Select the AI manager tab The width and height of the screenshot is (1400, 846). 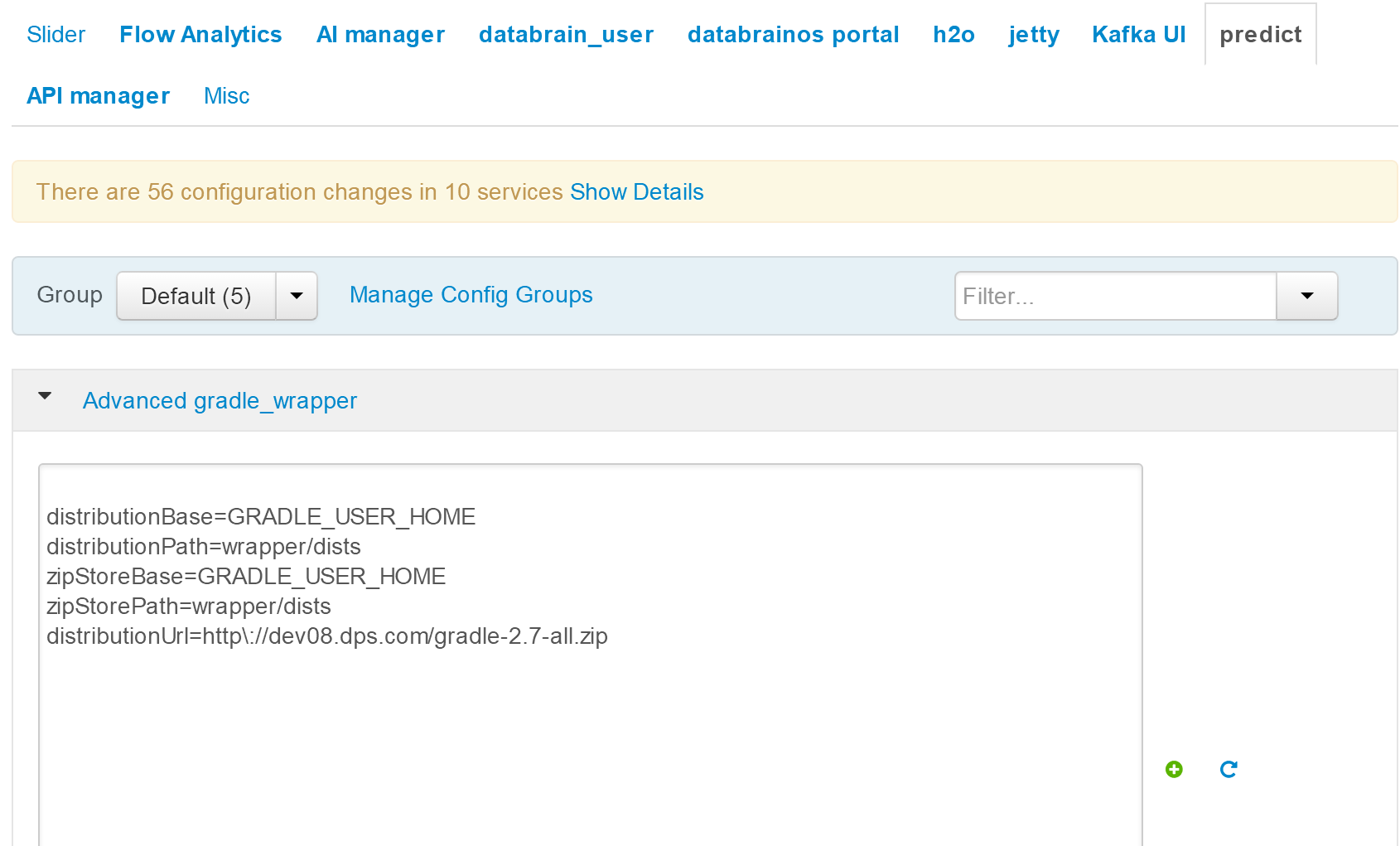point(381,35)
